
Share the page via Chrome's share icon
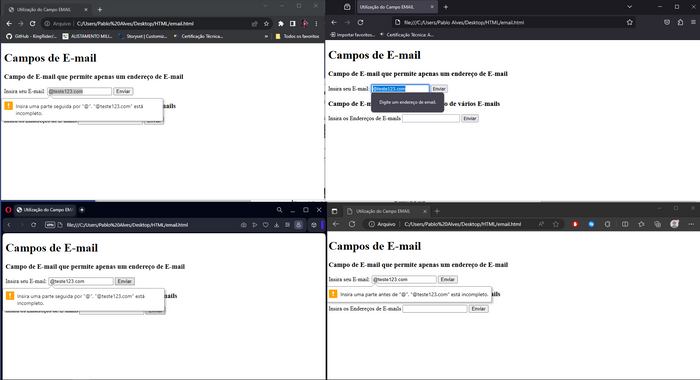[254, 24]
